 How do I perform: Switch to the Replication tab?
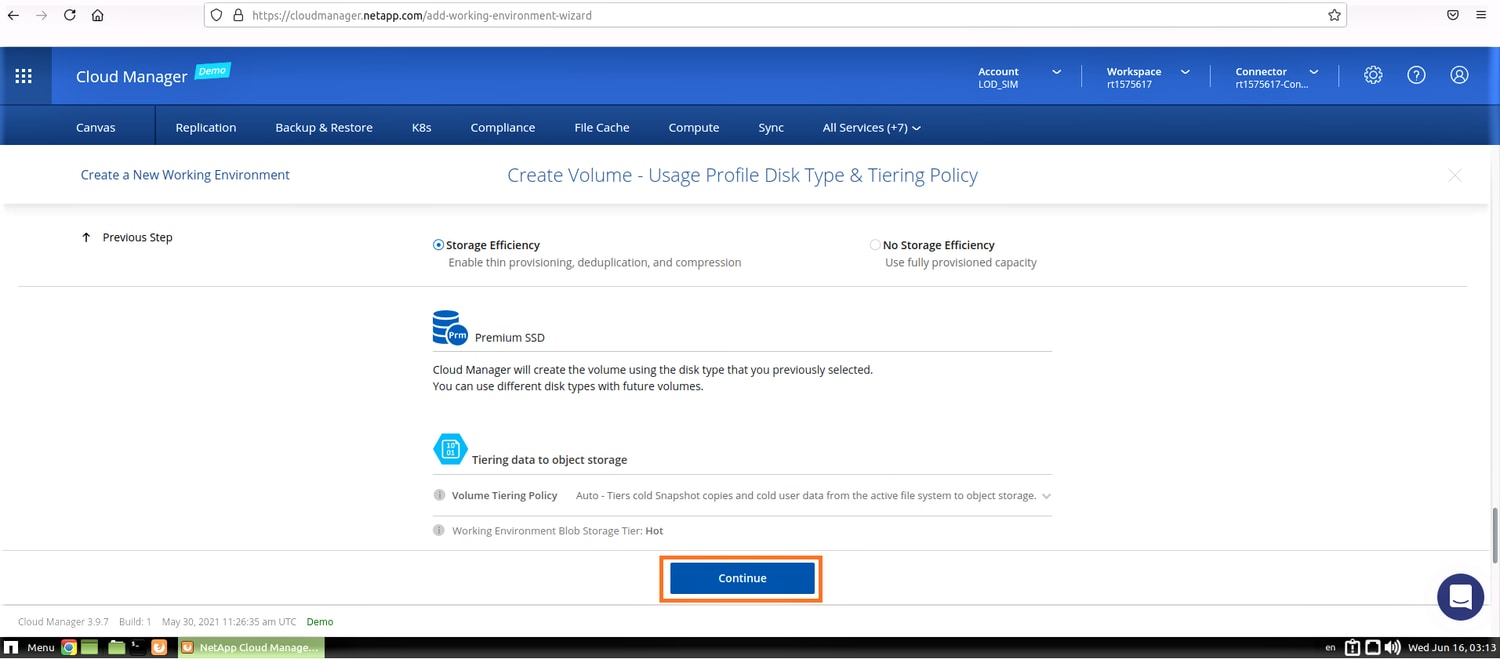point(205,128)
